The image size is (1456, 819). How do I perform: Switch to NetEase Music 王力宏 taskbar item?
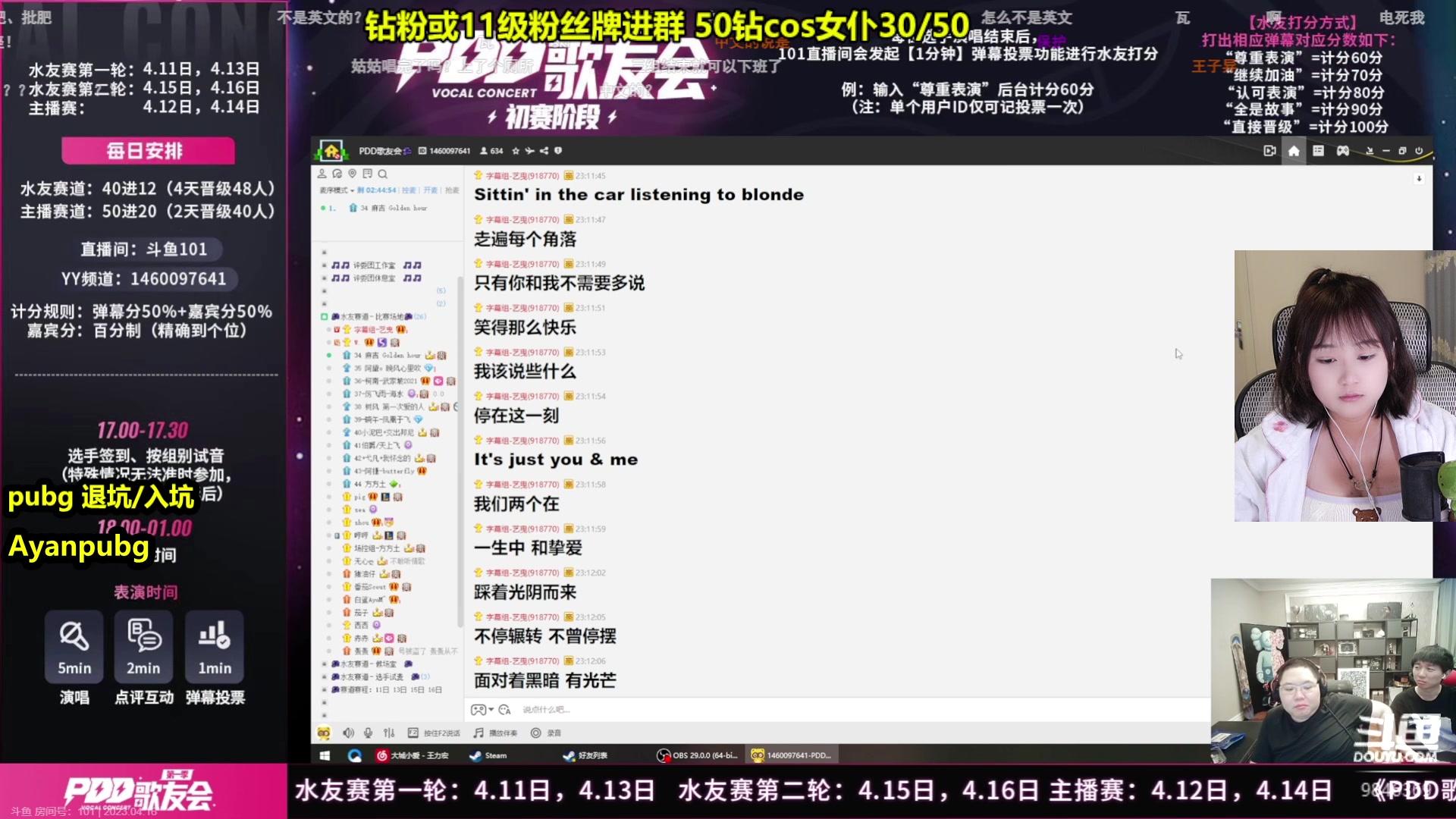click(413, 755)
